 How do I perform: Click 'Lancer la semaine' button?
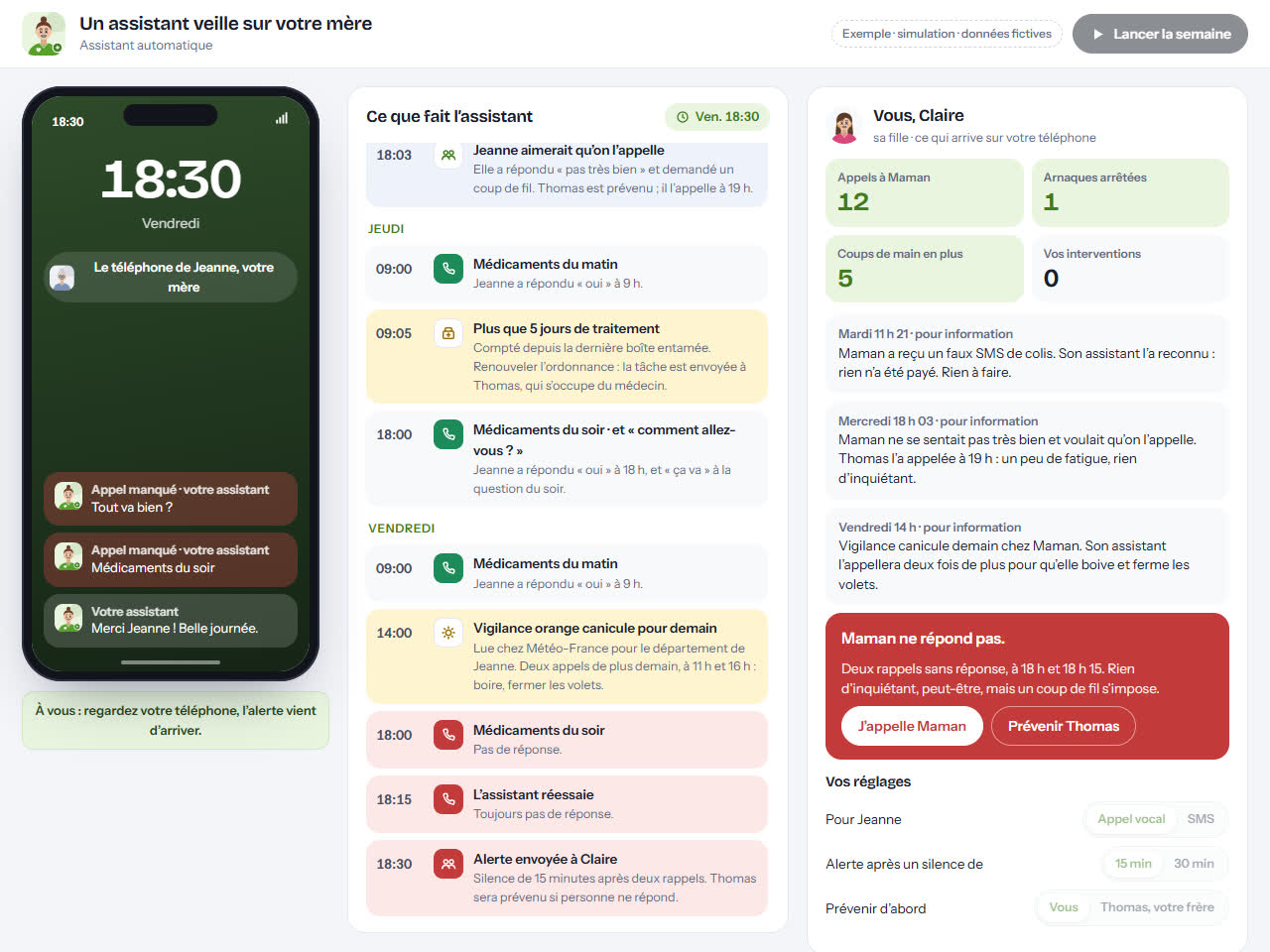1160,34
